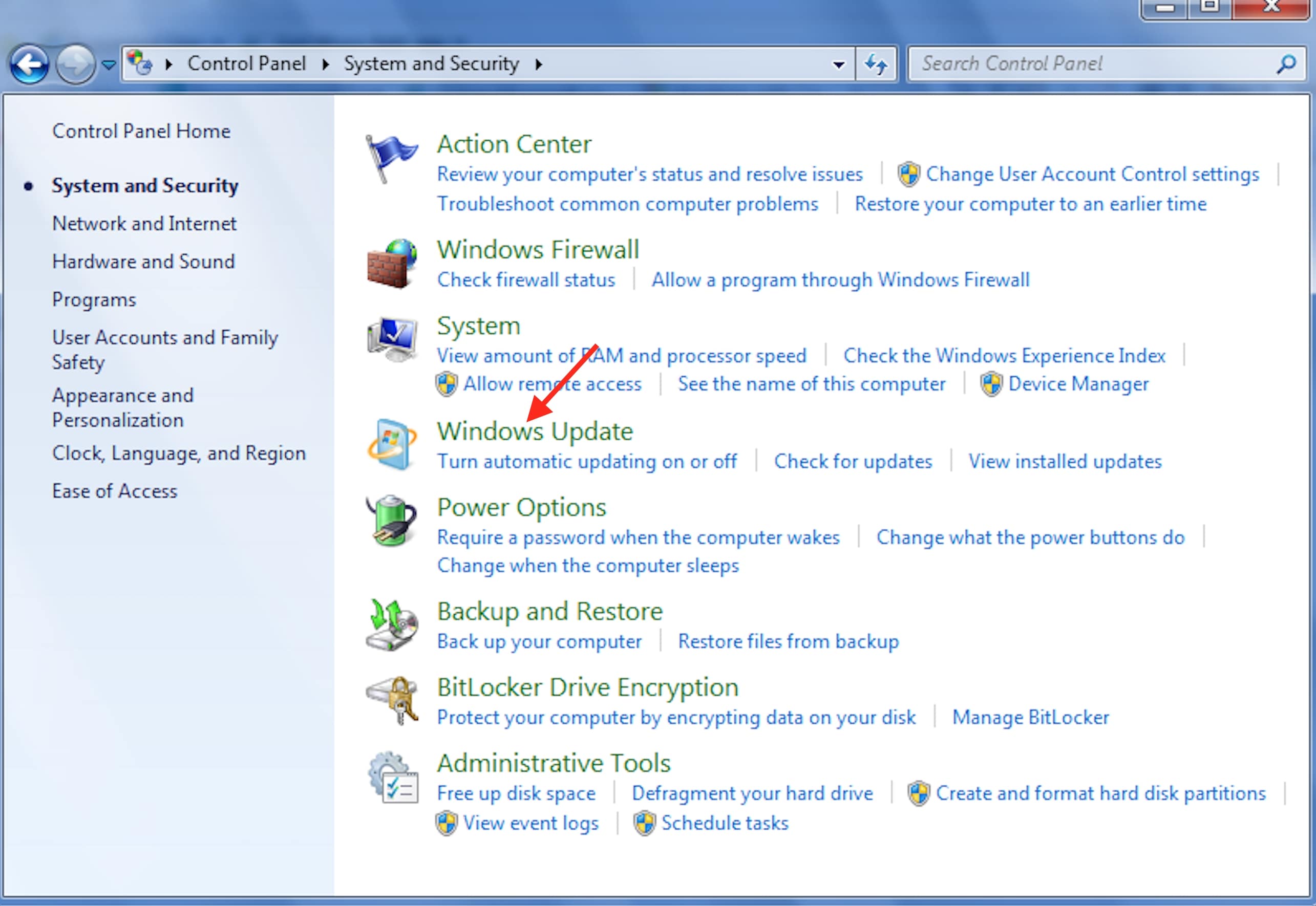Click View installed updates
This screenshot has width=1316, height=906.
pos(1065,462)
